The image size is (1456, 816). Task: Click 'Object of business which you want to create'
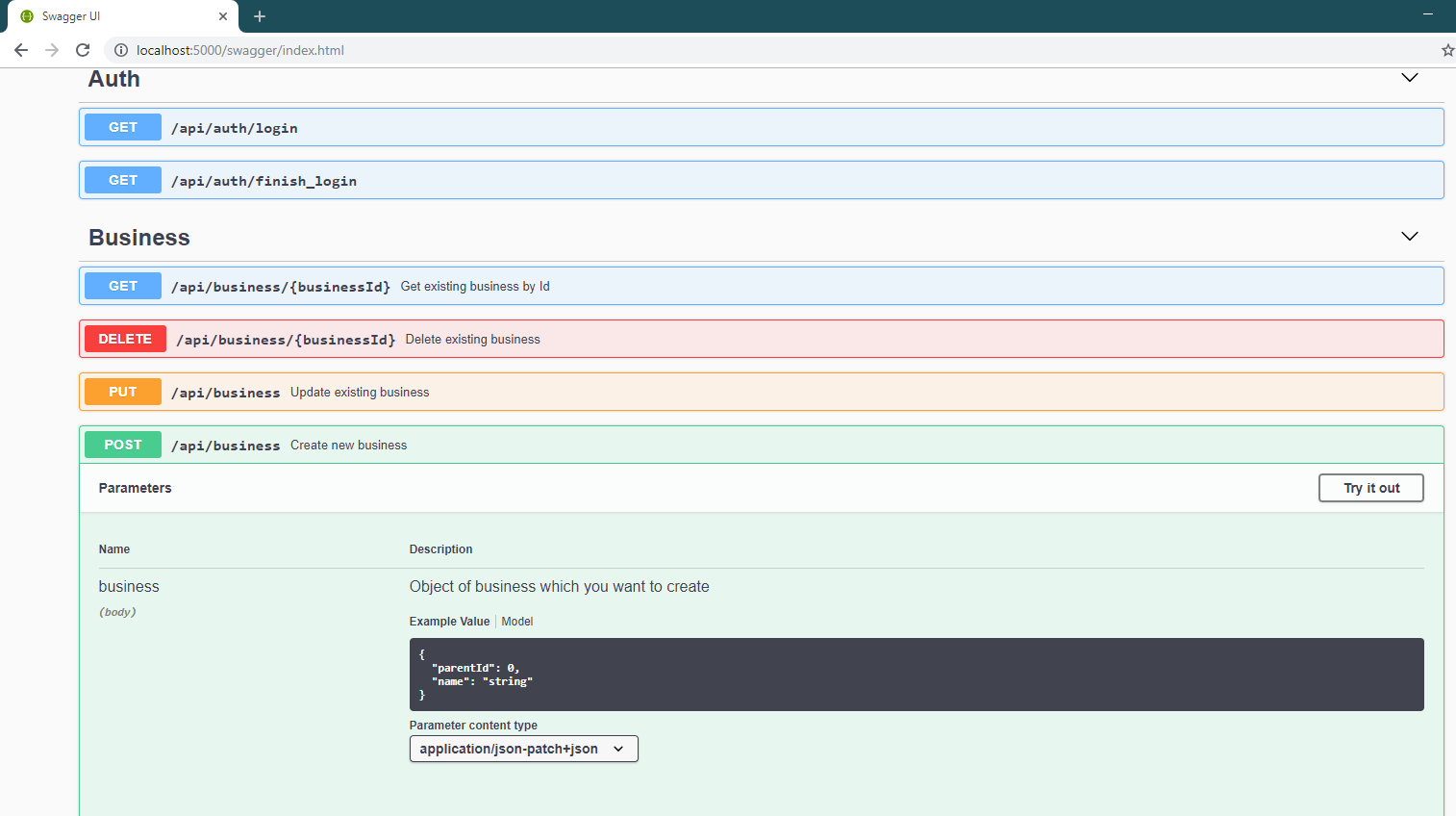560,587
